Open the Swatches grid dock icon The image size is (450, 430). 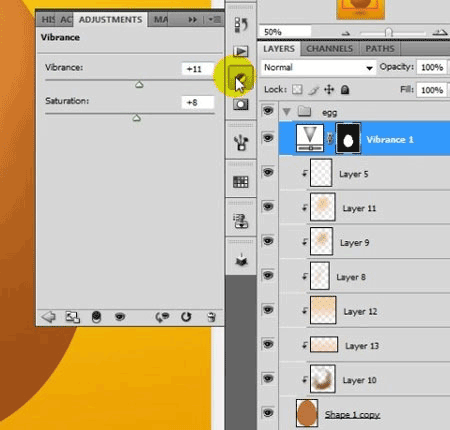point(241,182)
